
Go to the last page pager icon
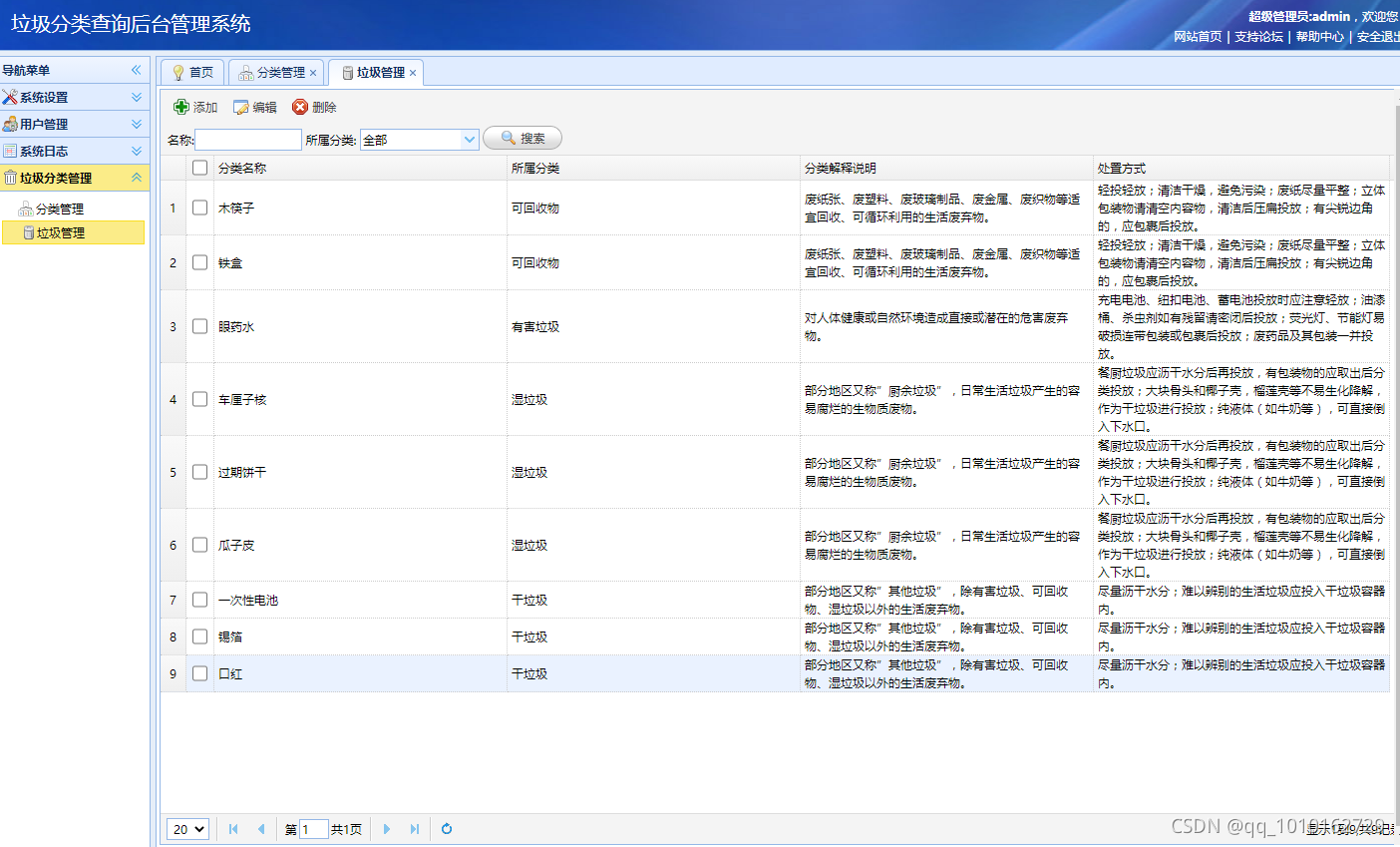click(415, 829)
